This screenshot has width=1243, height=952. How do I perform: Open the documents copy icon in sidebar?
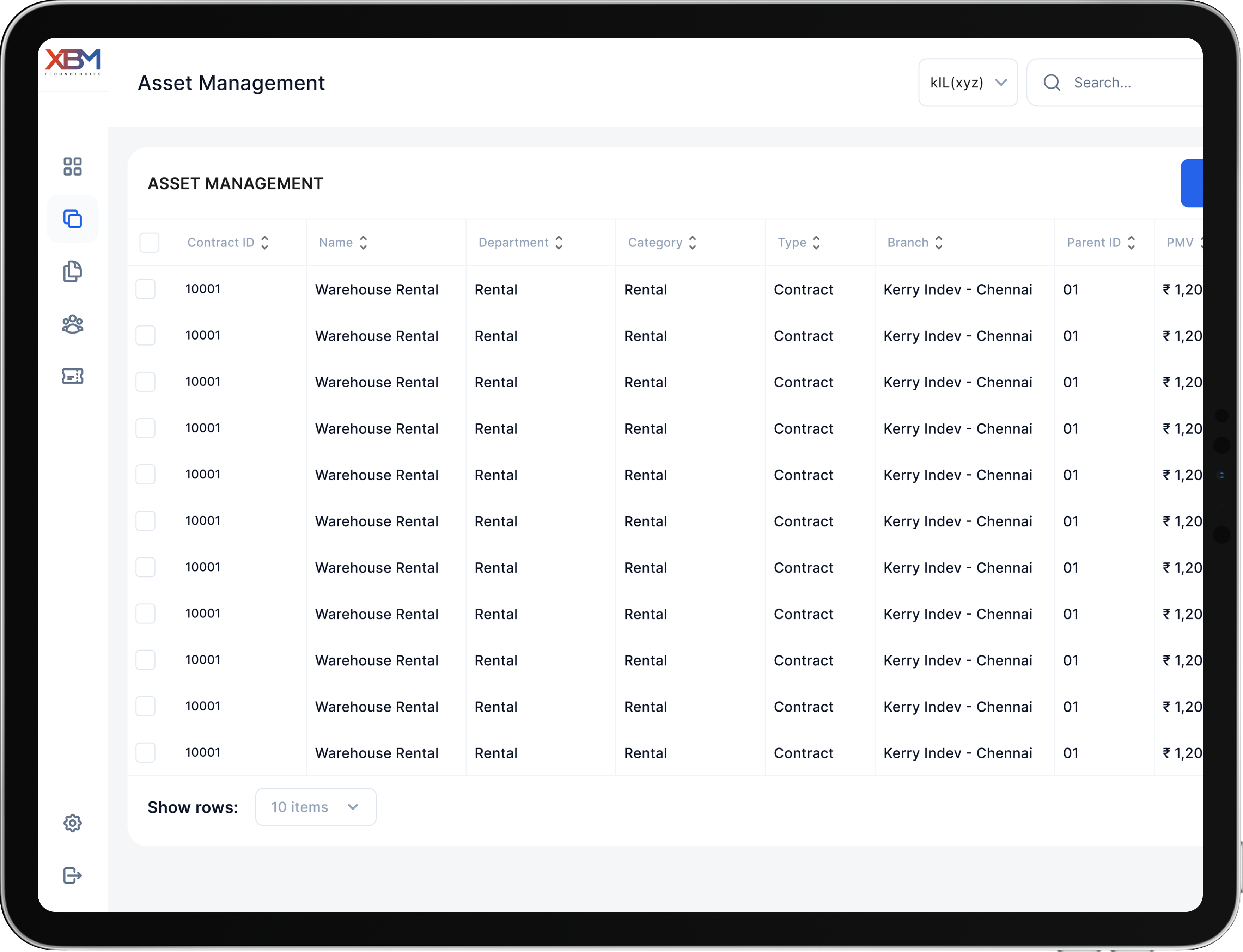(73, 271)
